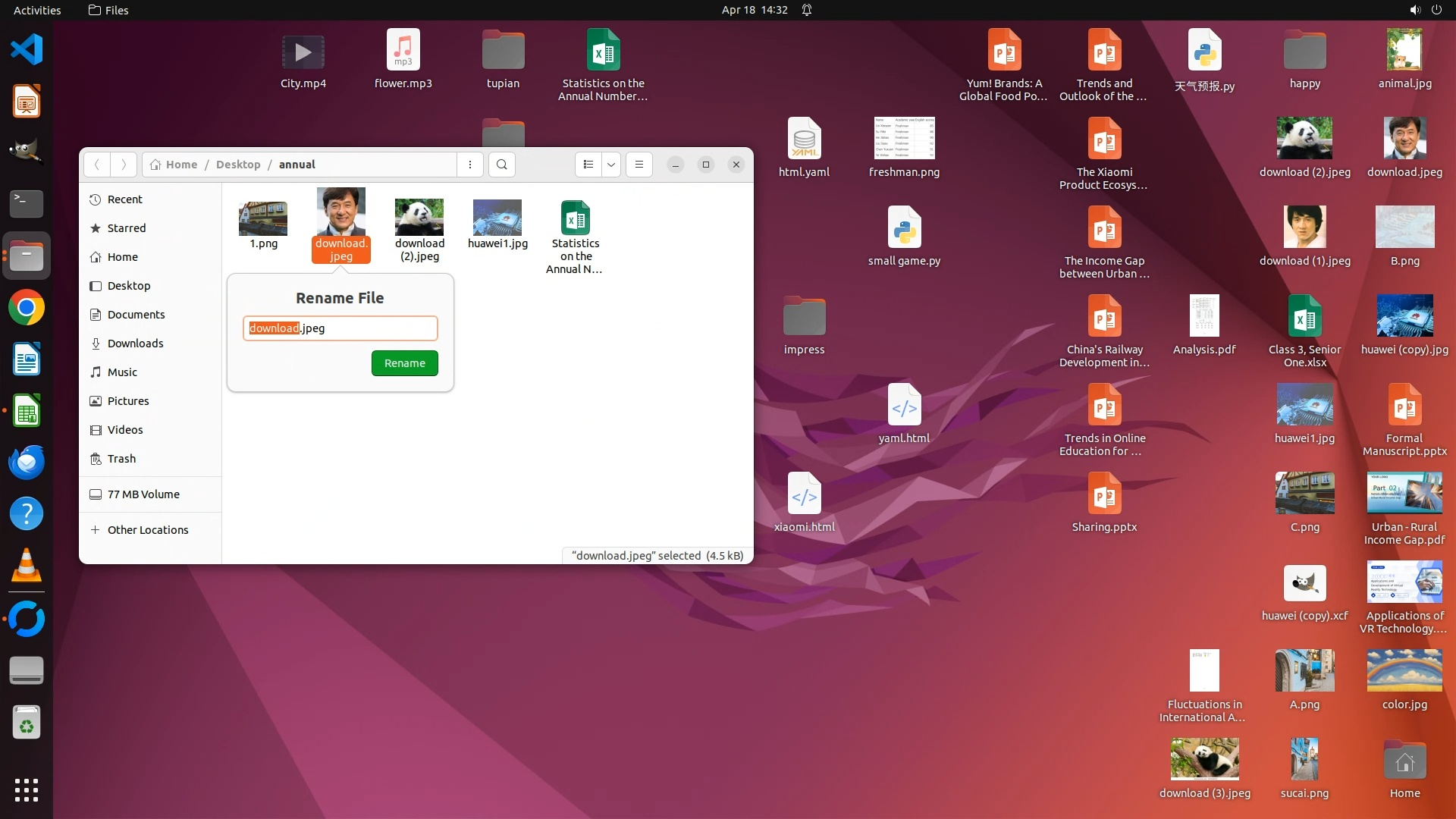The height and width of the screenshot is (819, 1456).
Task: Toggle list view in Files toolbar
Action: point(588,165)
